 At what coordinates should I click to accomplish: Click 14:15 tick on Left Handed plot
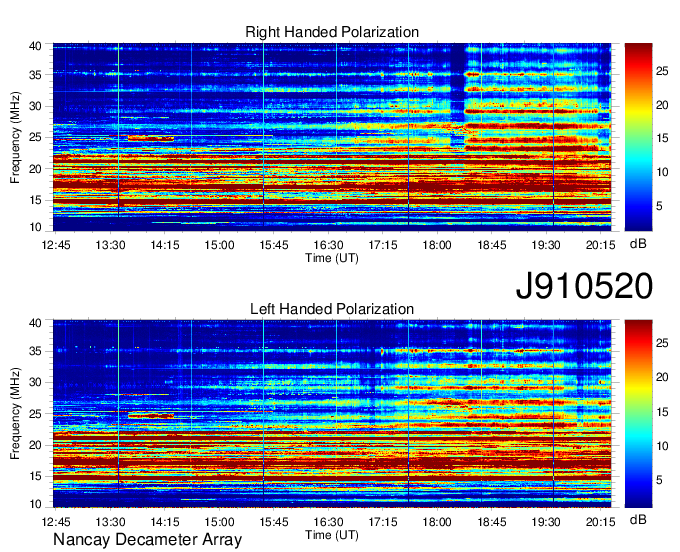coord(165,522)
